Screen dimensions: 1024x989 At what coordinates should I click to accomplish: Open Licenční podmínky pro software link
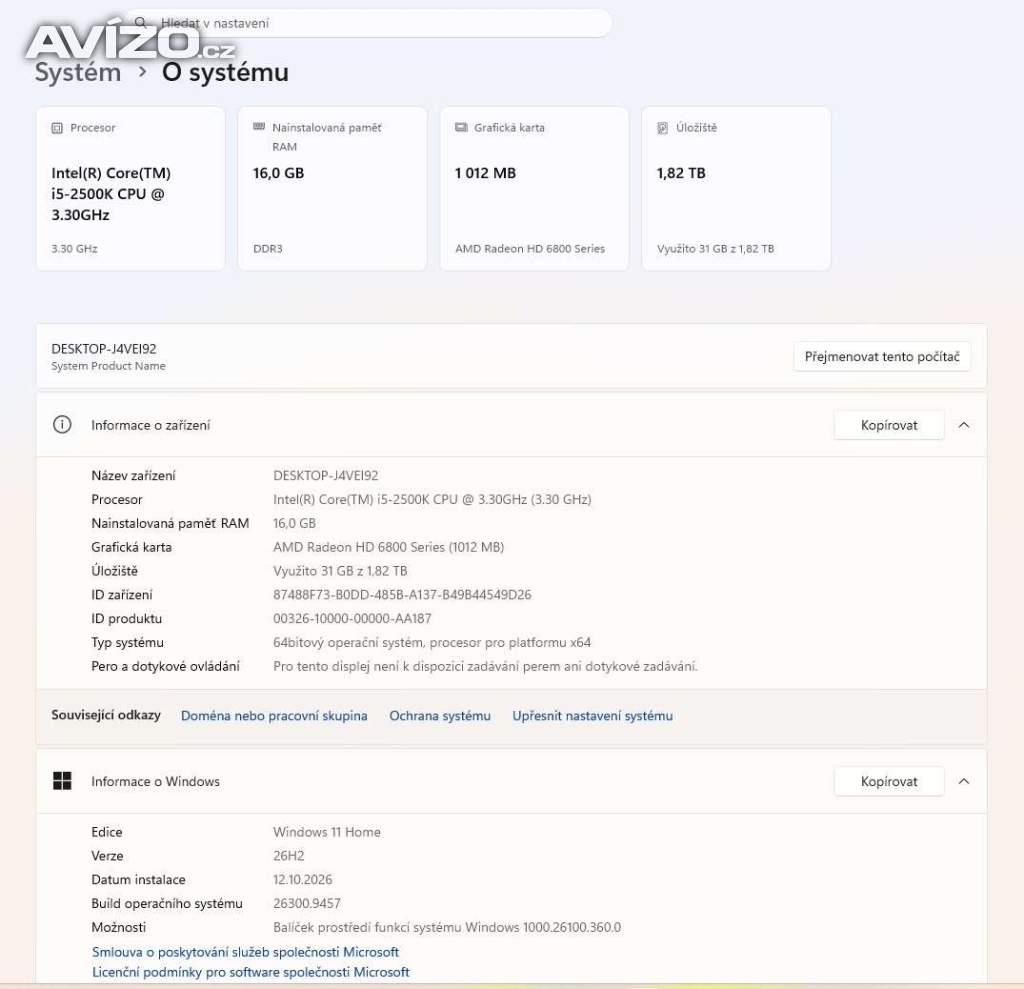(x=251, y=973)
